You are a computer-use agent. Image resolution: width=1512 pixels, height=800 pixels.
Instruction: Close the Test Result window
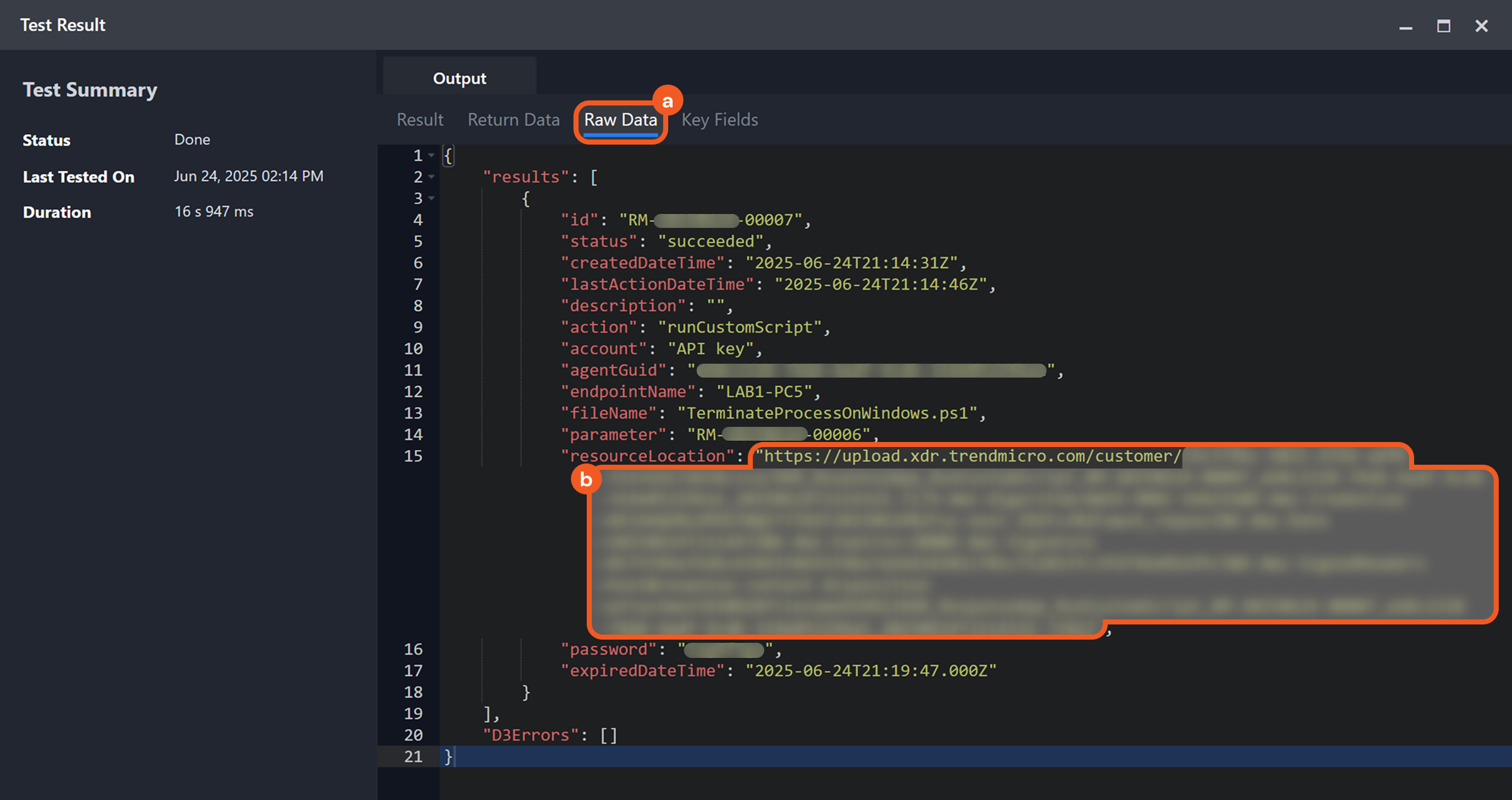[x=1481, y=26]
